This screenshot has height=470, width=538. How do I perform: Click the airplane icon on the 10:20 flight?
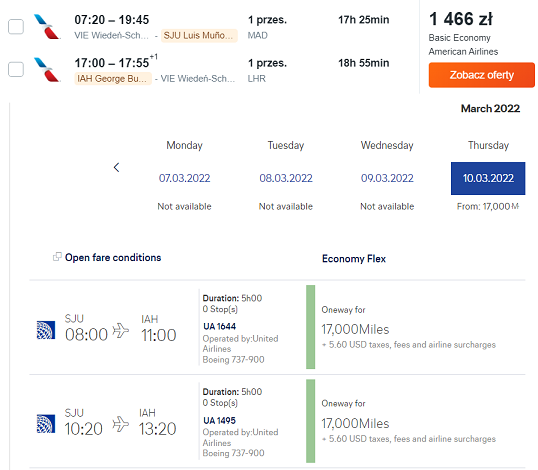pos(120,424)
